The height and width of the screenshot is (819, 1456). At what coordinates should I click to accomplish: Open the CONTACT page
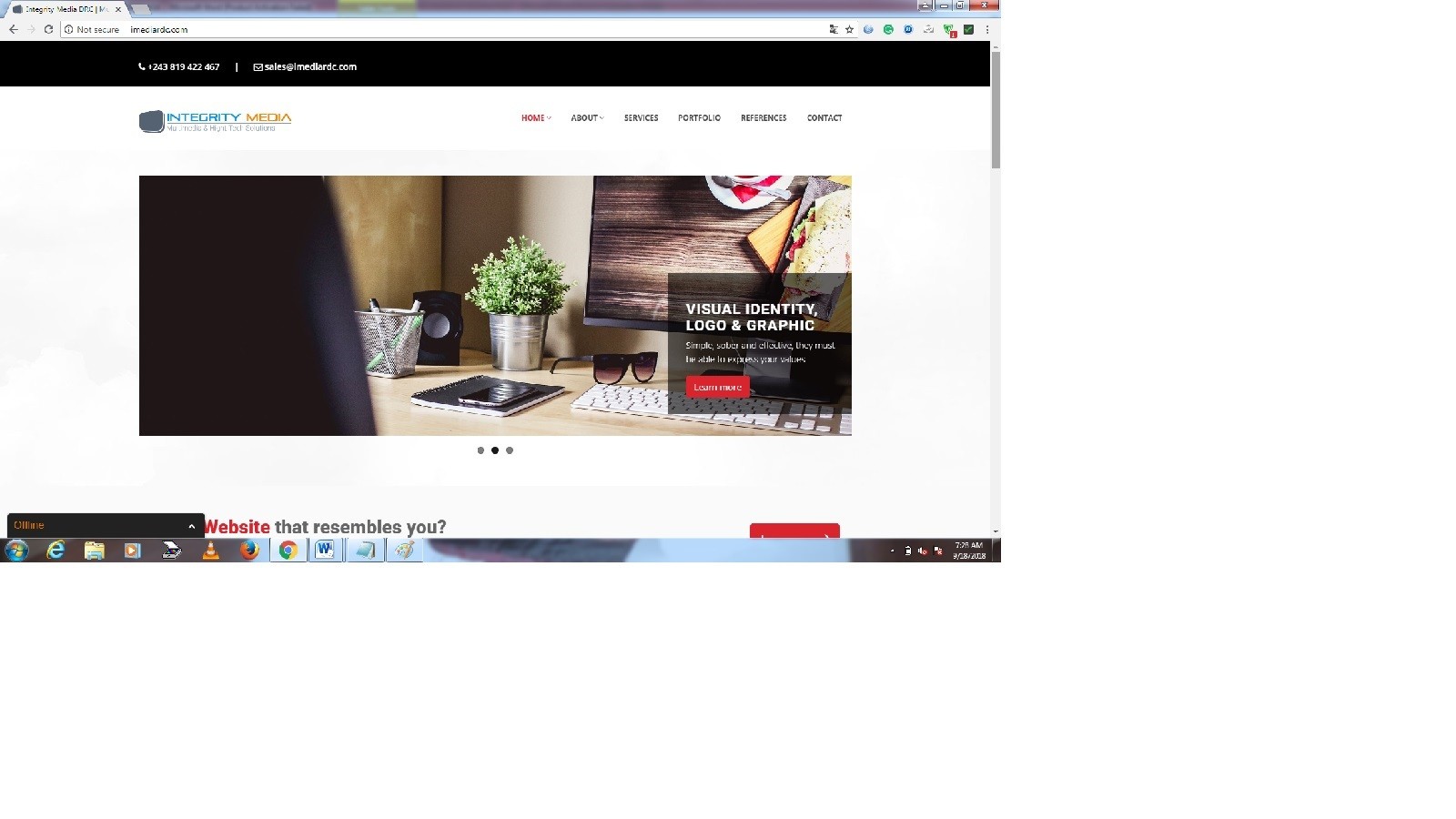(x=824, y=117)
